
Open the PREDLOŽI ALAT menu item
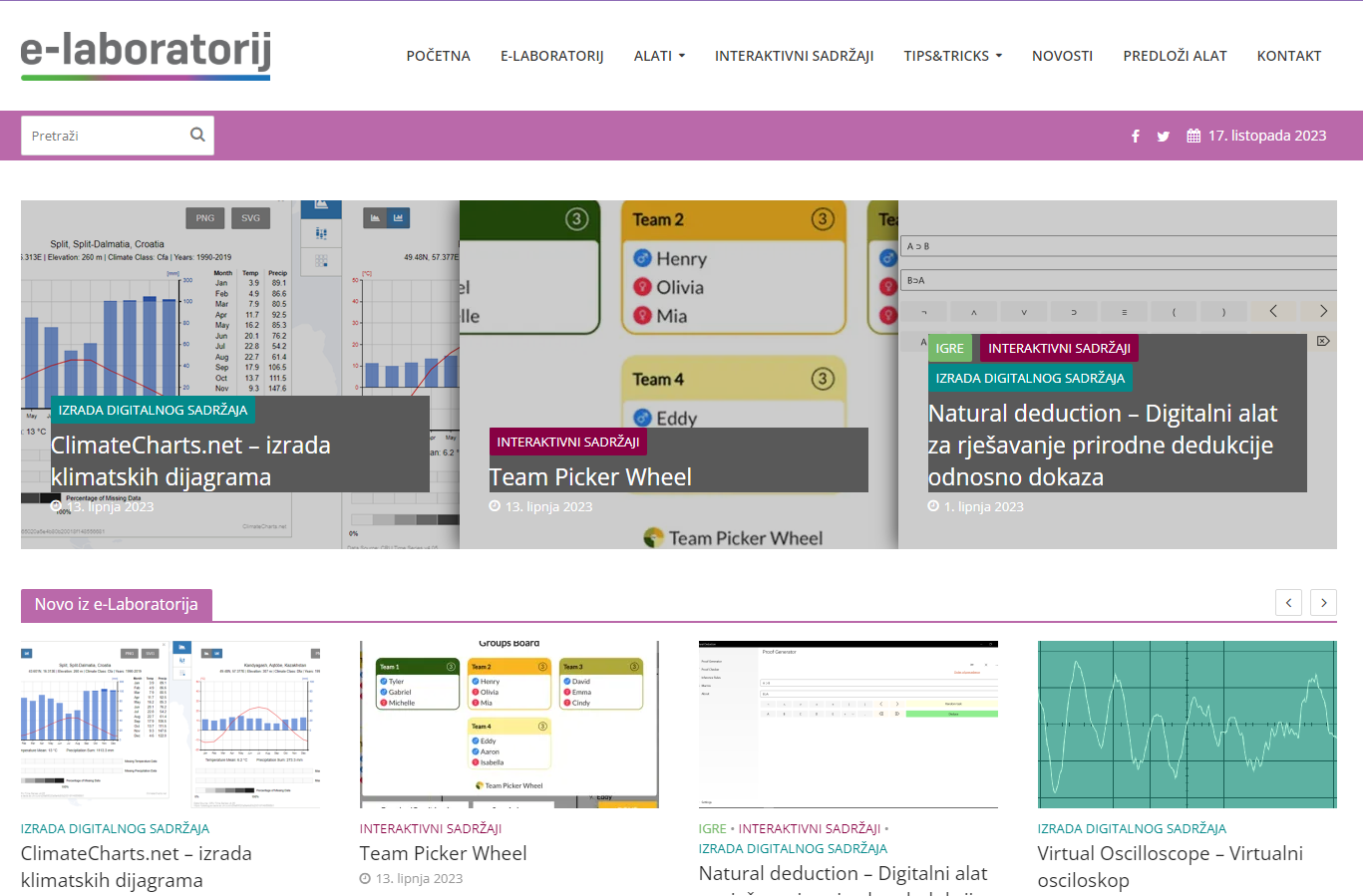(1175, 56)
